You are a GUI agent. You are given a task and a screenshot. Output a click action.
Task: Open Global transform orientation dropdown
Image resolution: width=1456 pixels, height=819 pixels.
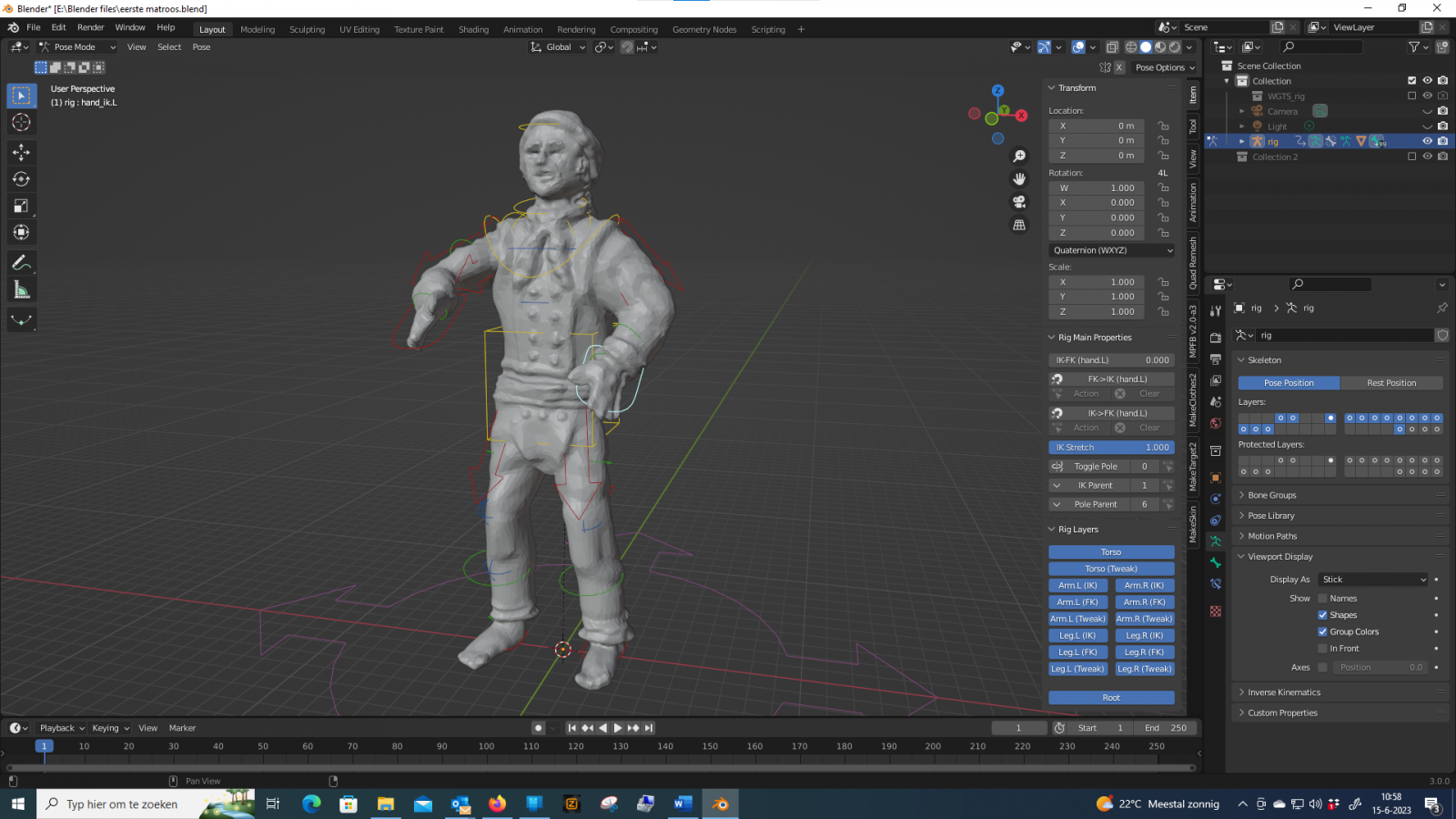point(559,47)
